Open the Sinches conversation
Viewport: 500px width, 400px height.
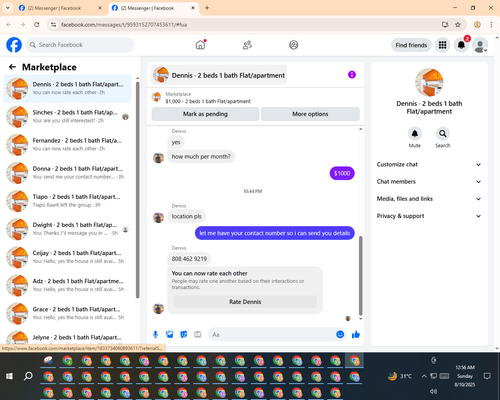point(67,117)
